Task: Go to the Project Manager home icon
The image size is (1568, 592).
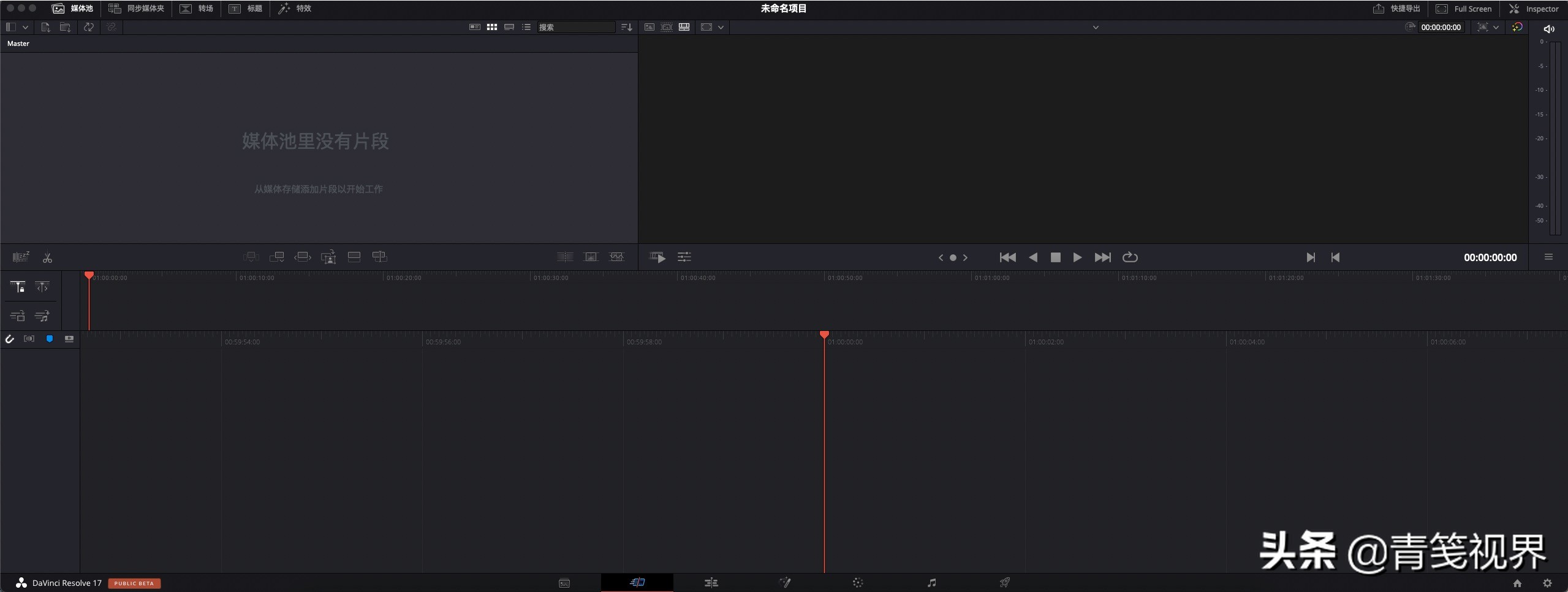Action: pos(1517,583)
